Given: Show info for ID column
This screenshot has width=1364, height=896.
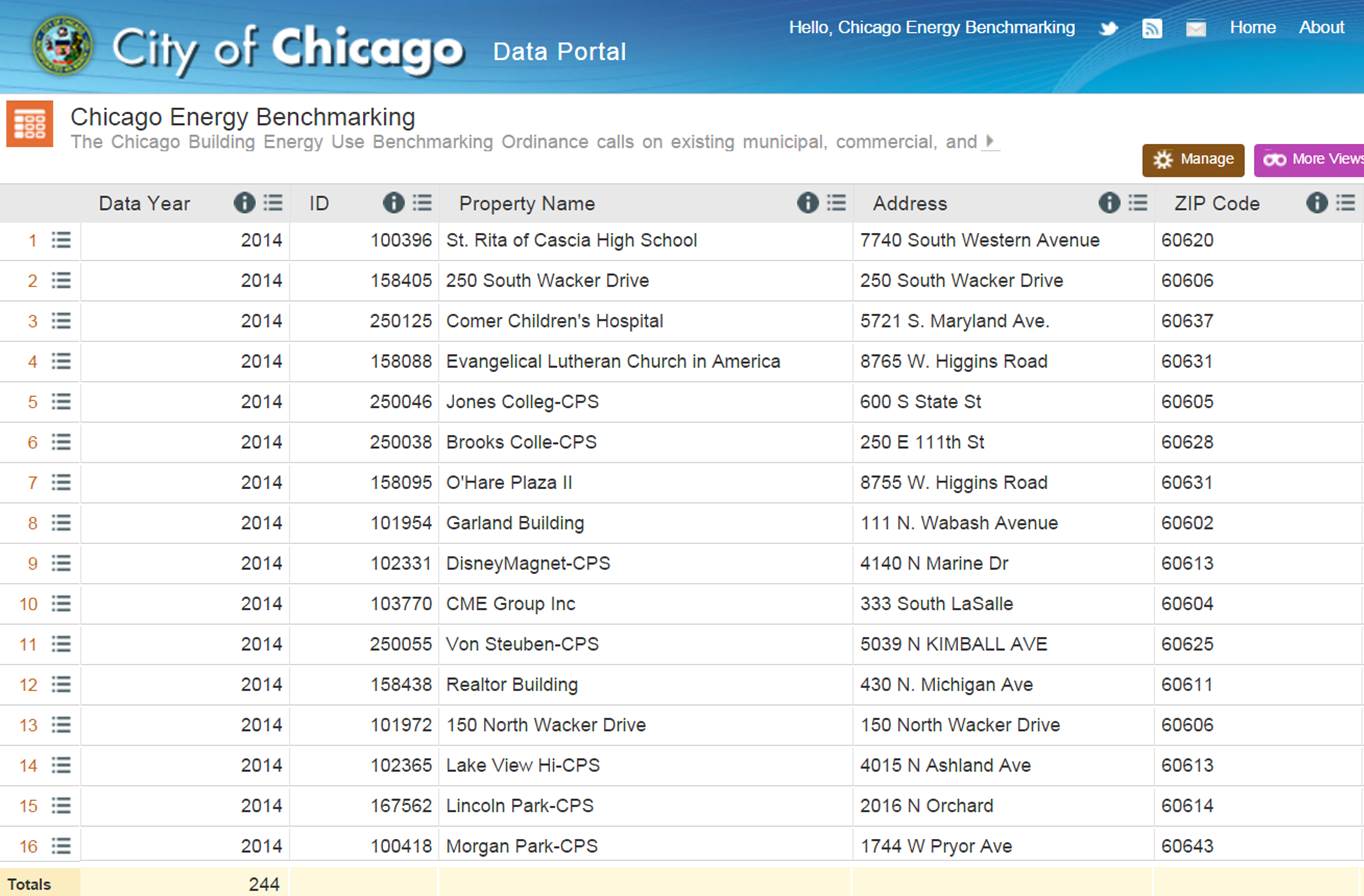Looking at the screenshot, I should pos(393,203).
